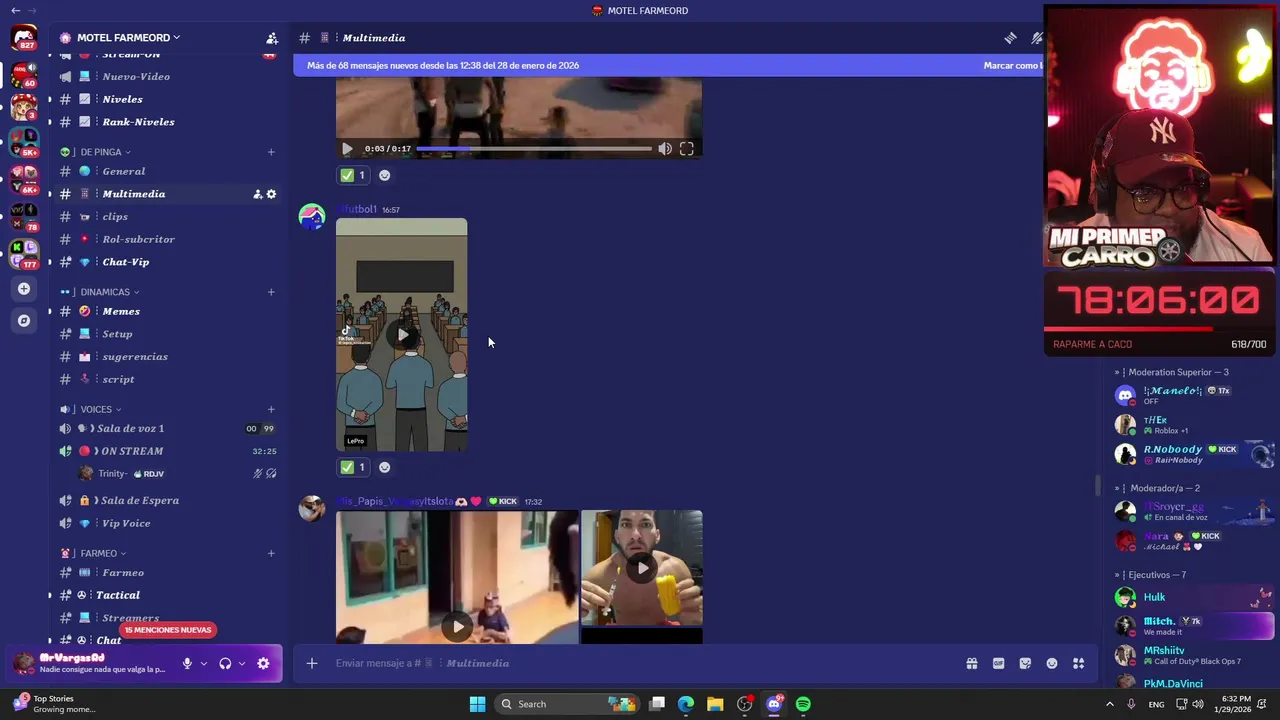Add reaction to the top video message
Screen dimensions: 1280x720
click(384, 175)
